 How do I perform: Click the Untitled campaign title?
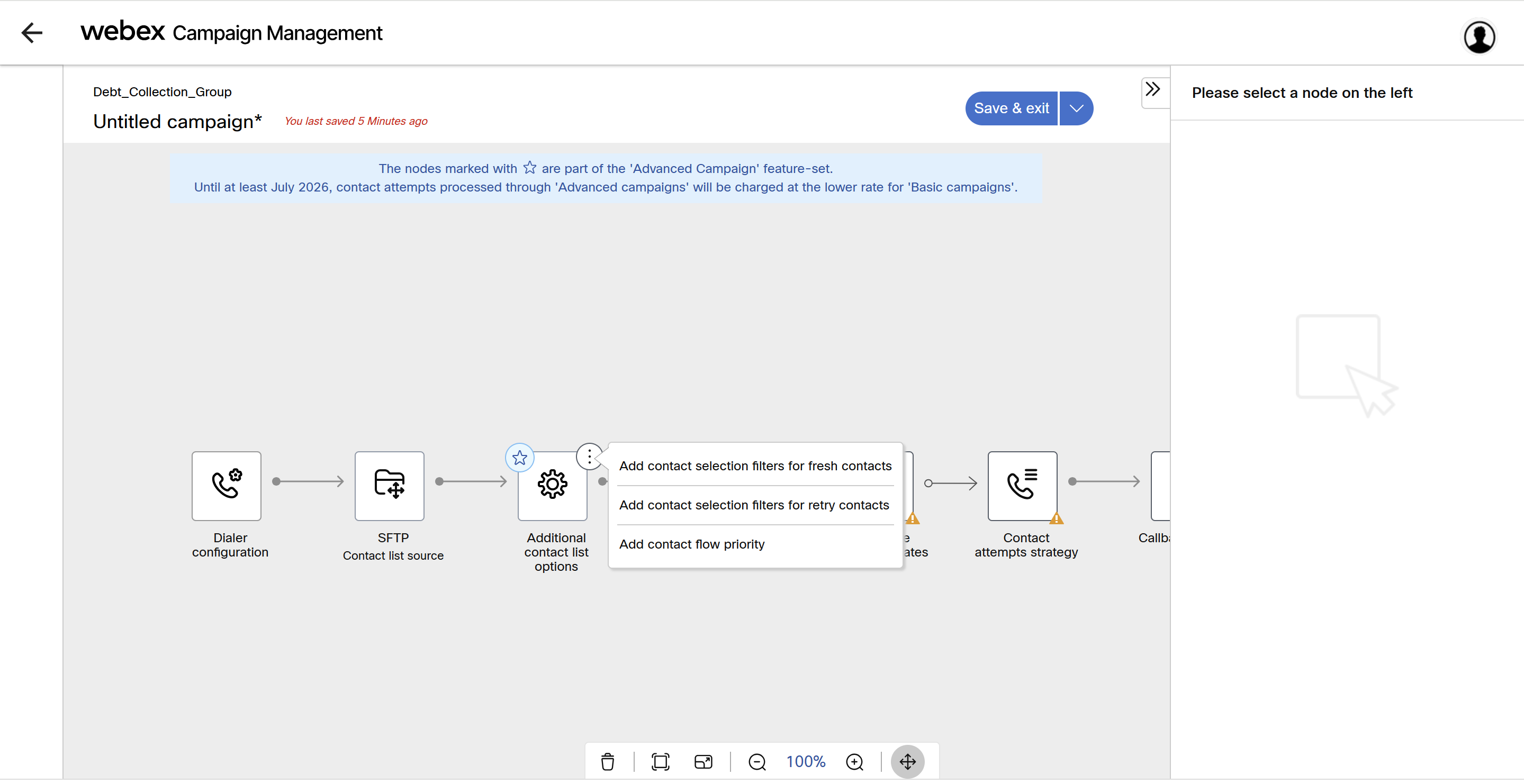177,121
